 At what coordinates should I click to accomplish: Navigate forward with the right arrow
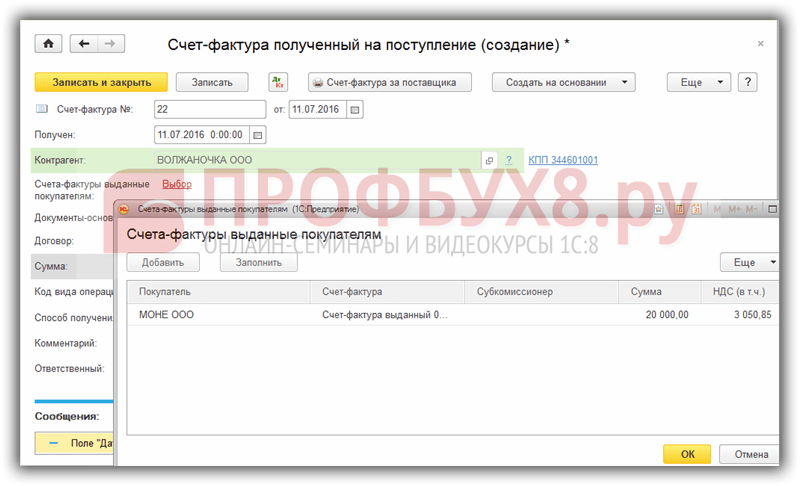111,44
